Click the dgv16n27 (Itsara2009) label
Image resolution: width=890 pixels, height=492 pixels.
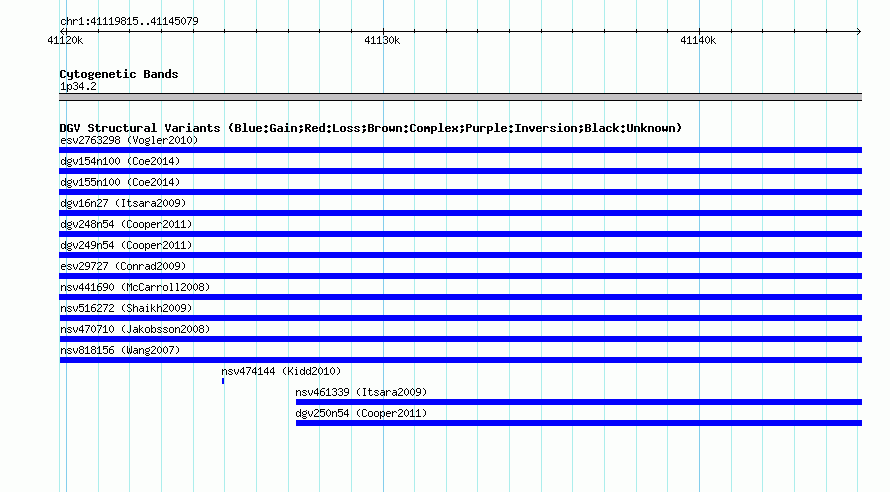(123, 203)
